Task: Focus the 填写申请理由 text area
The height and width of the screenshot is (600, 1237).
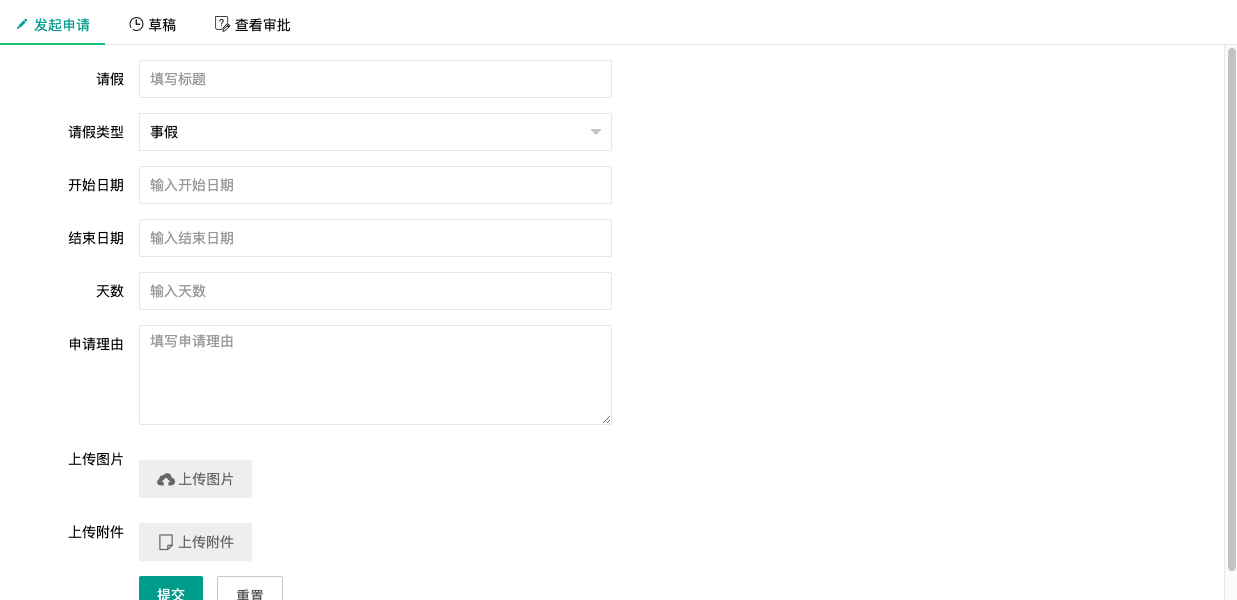Action: (x=375, y=375)
